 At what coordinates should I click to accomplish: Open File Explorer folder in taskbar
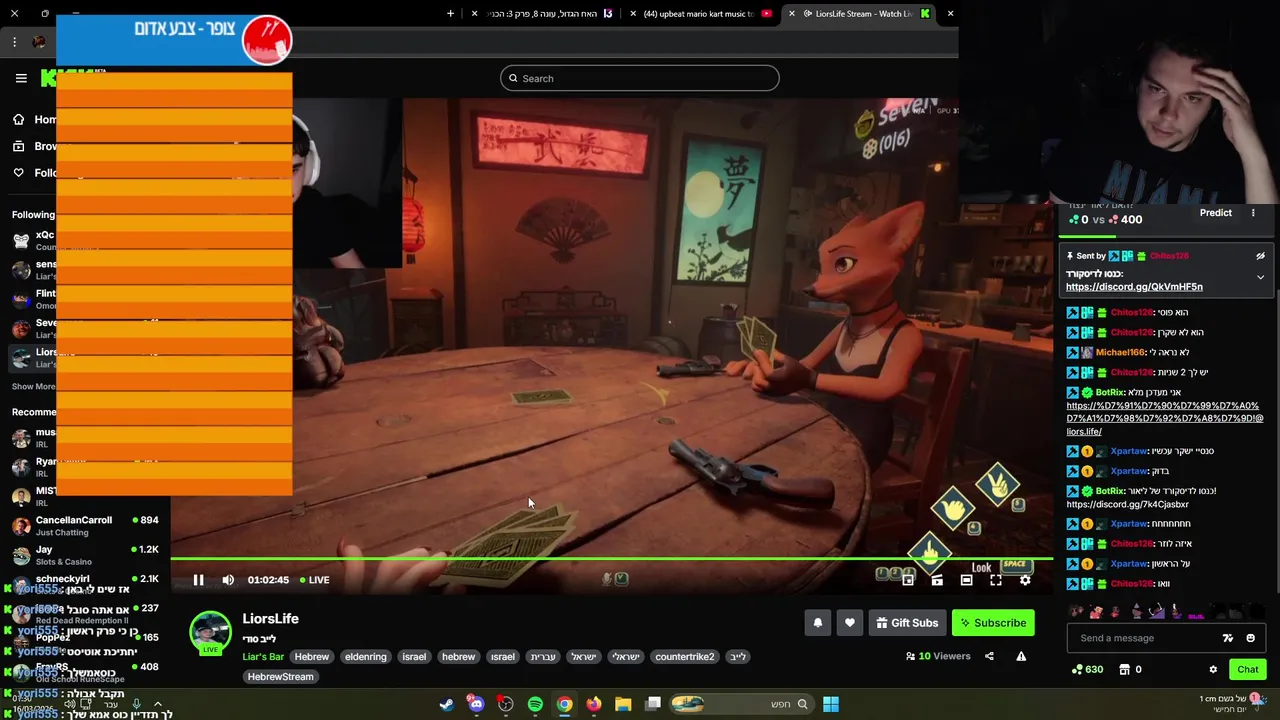coord(623,704)
